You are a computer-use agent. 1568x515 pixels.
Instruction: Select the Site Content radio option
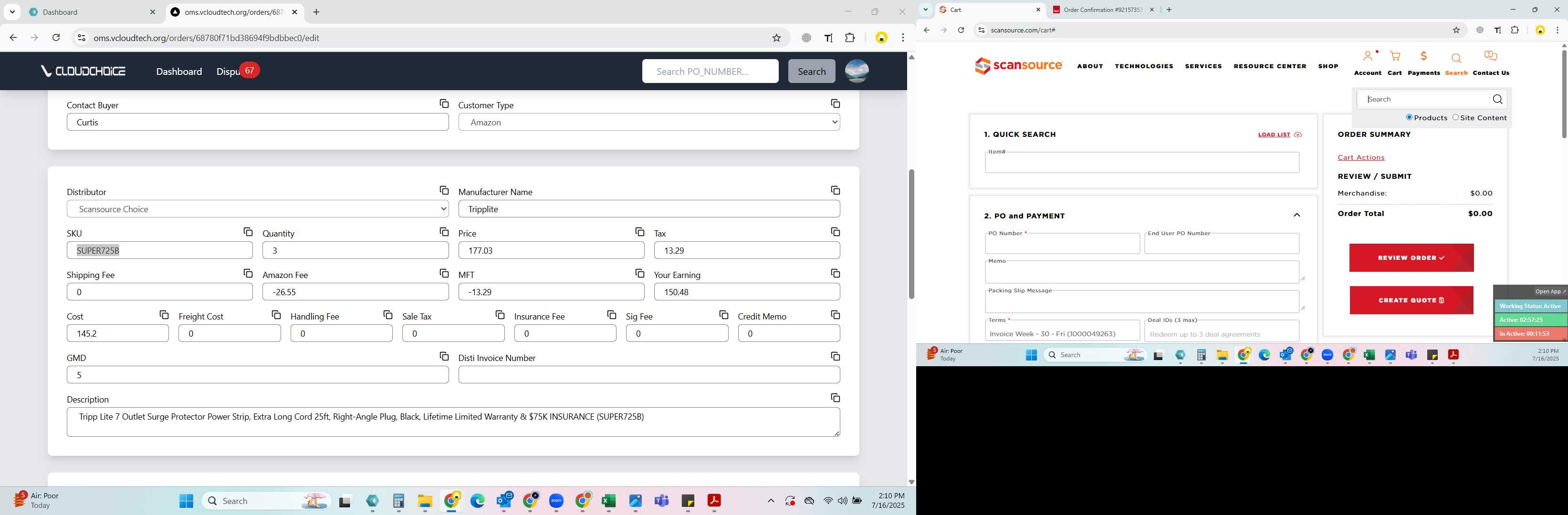click(1455, 117)
